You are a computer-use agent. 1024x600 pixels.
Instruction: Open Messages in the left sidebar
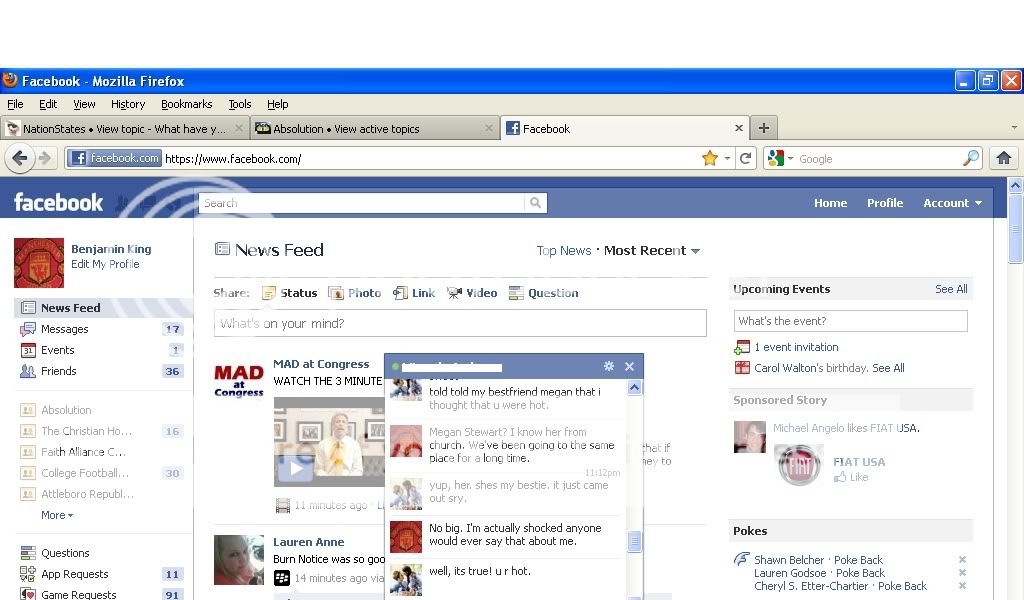64,329
